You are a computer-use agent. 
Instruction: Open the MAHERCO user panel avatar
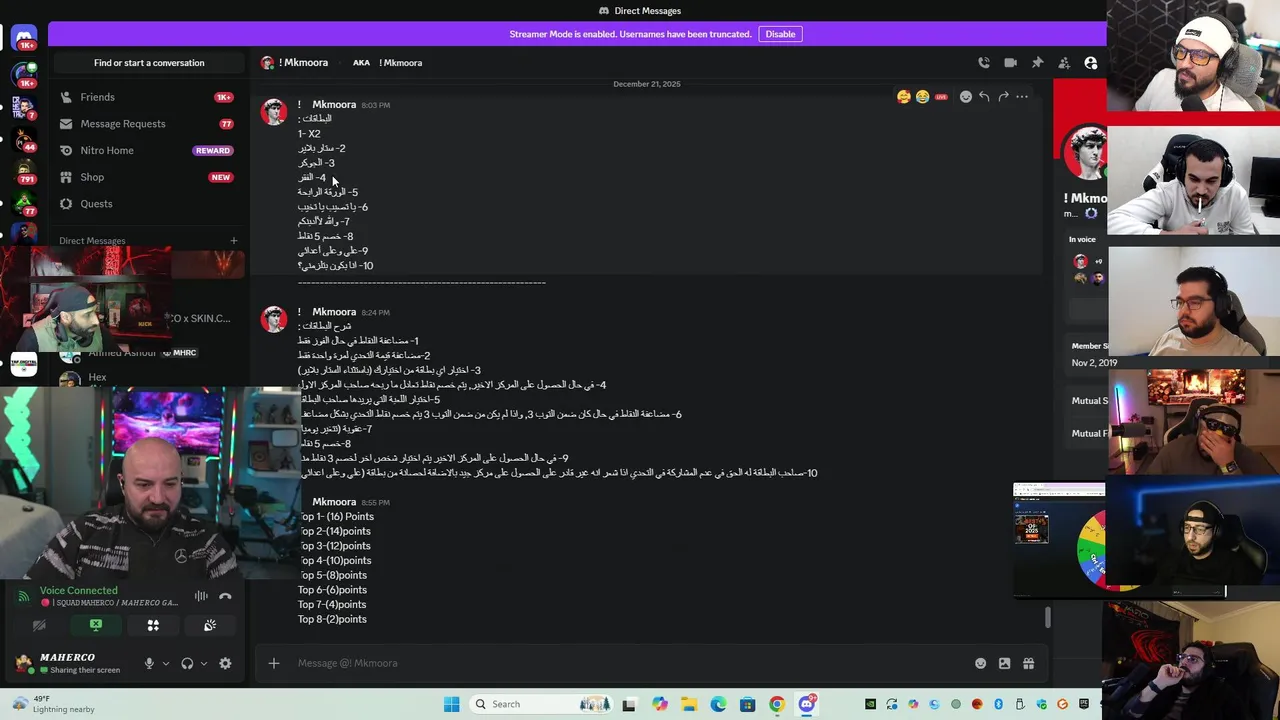24,662
